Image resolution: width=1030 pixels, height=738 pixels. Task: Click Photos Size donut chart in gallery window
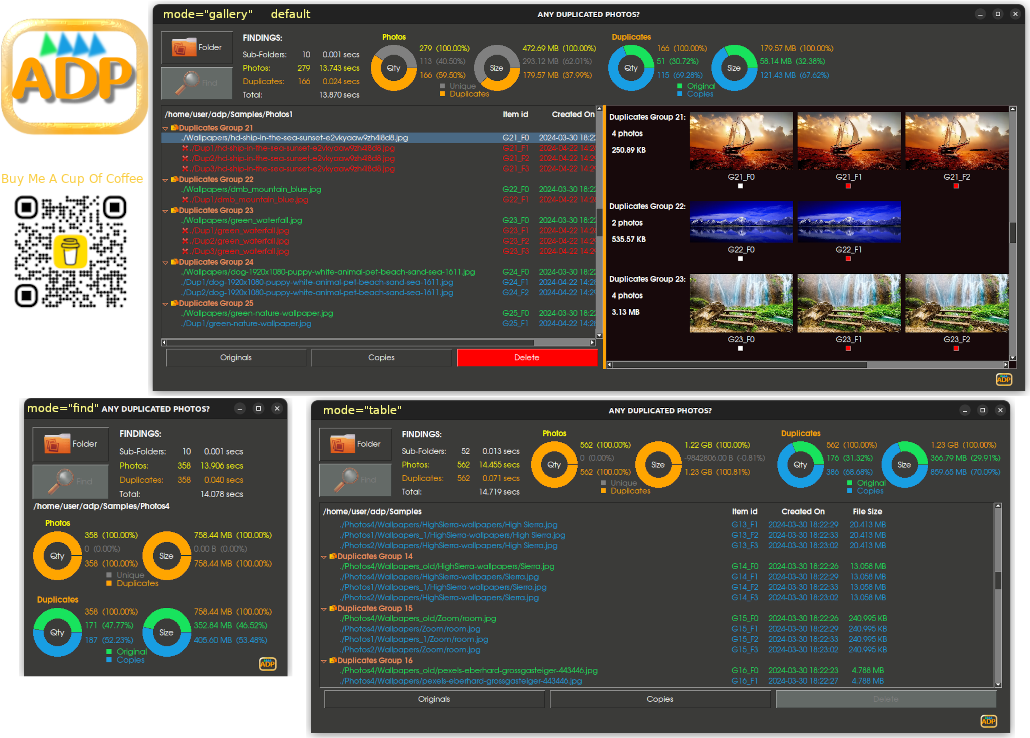tap(497, 68)
